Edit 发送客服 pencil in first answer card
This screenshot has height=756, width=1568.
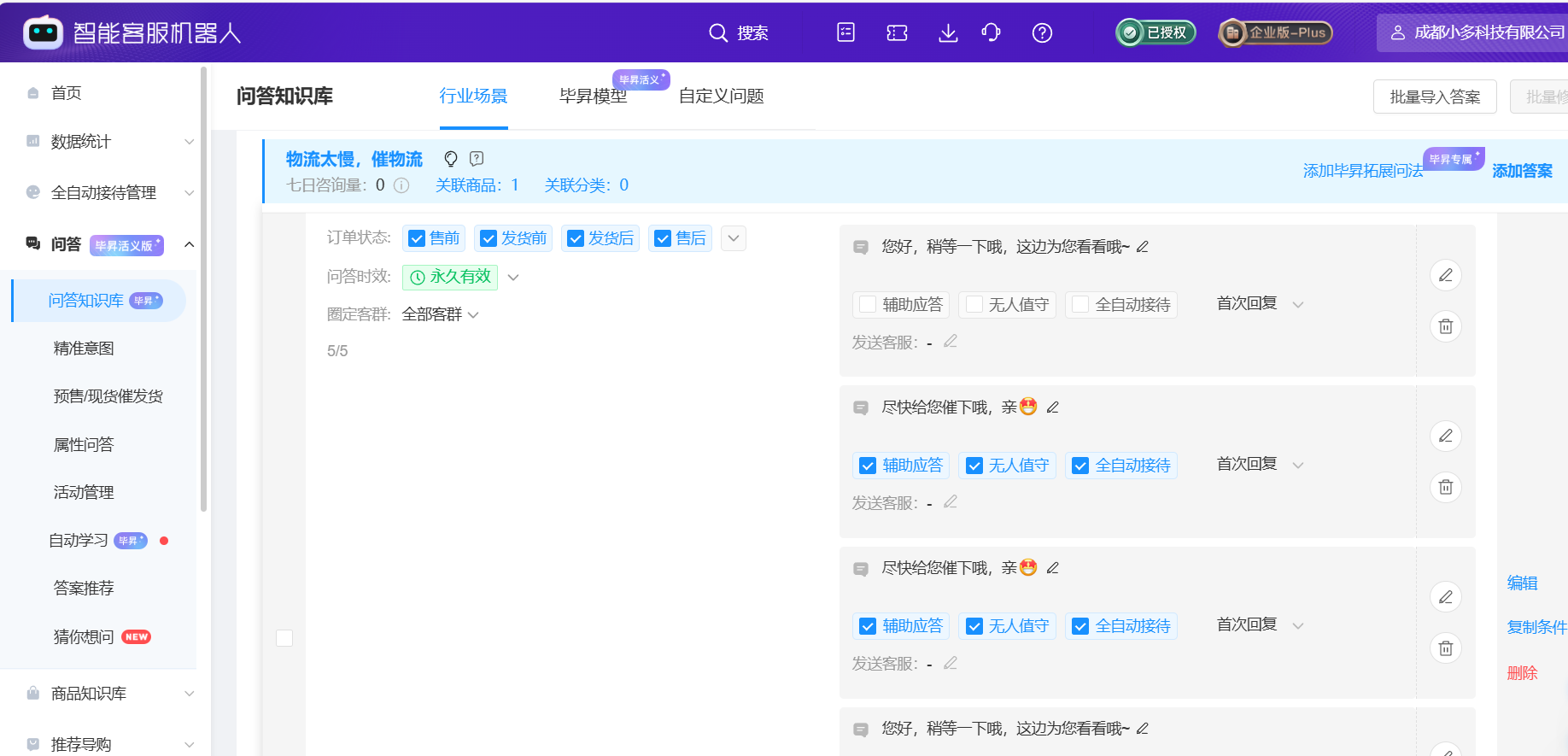pyautogui.click(x=951, y=342)
